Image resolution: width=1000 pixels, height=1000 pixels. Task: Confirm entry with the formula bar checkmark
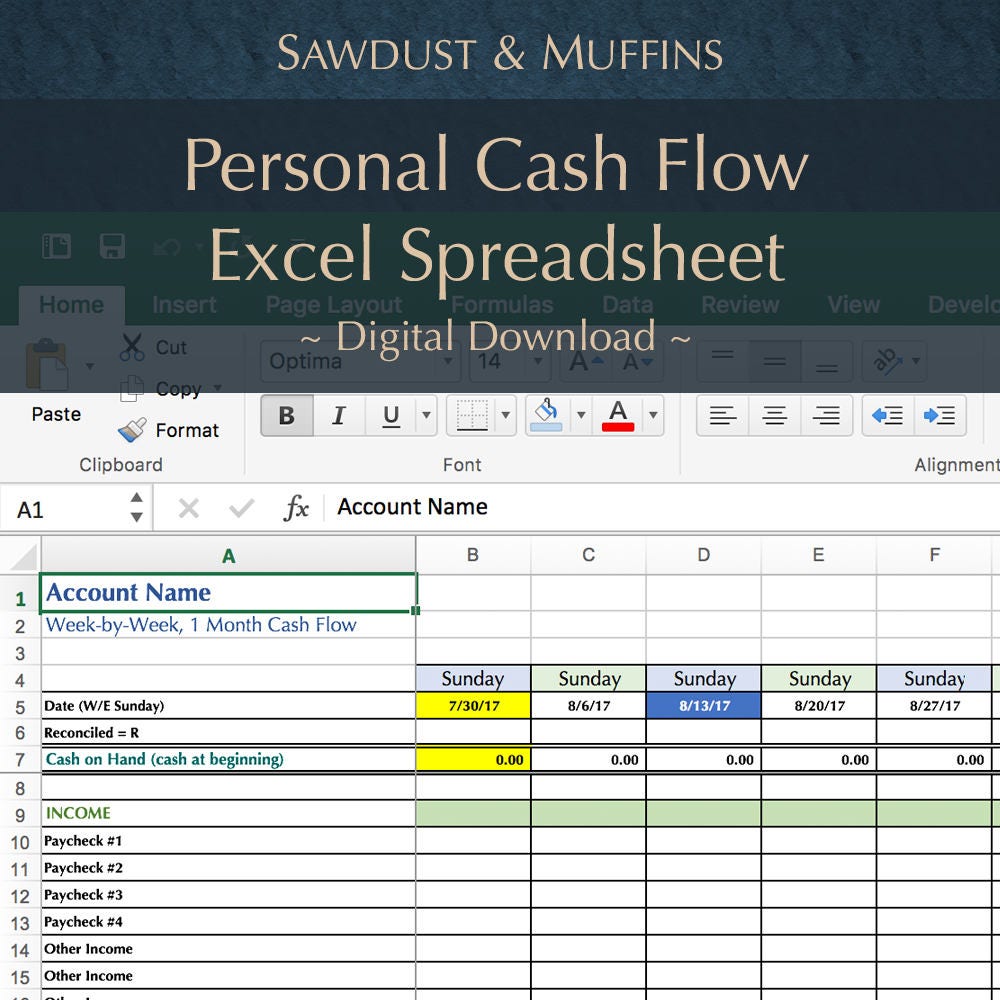pos(241,507)
